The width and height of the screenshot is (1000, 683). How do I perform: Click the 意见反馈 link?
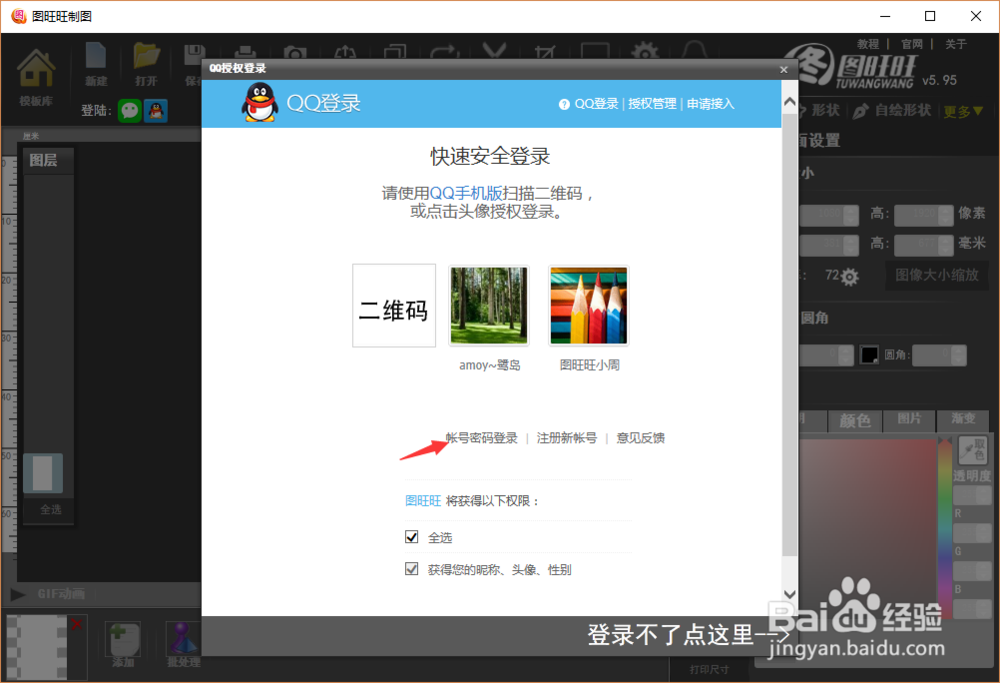641,438
